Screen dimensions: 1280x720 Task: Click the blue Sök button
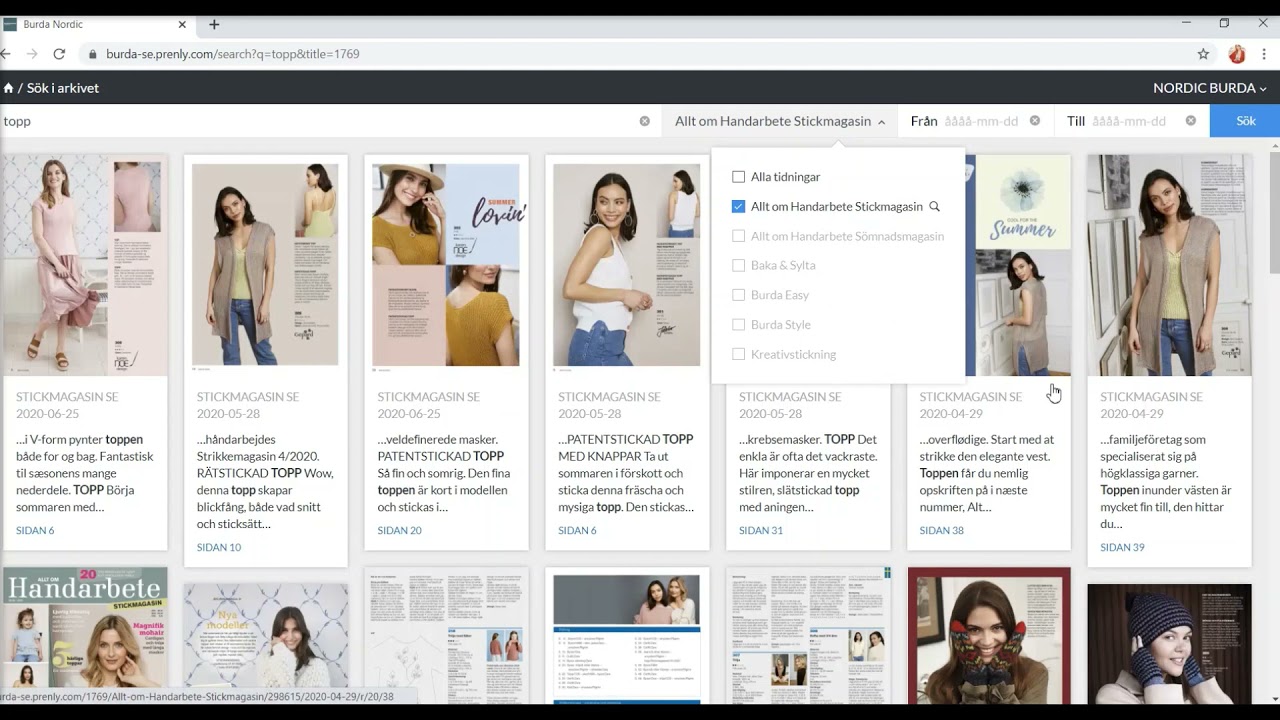(1245, 121)
